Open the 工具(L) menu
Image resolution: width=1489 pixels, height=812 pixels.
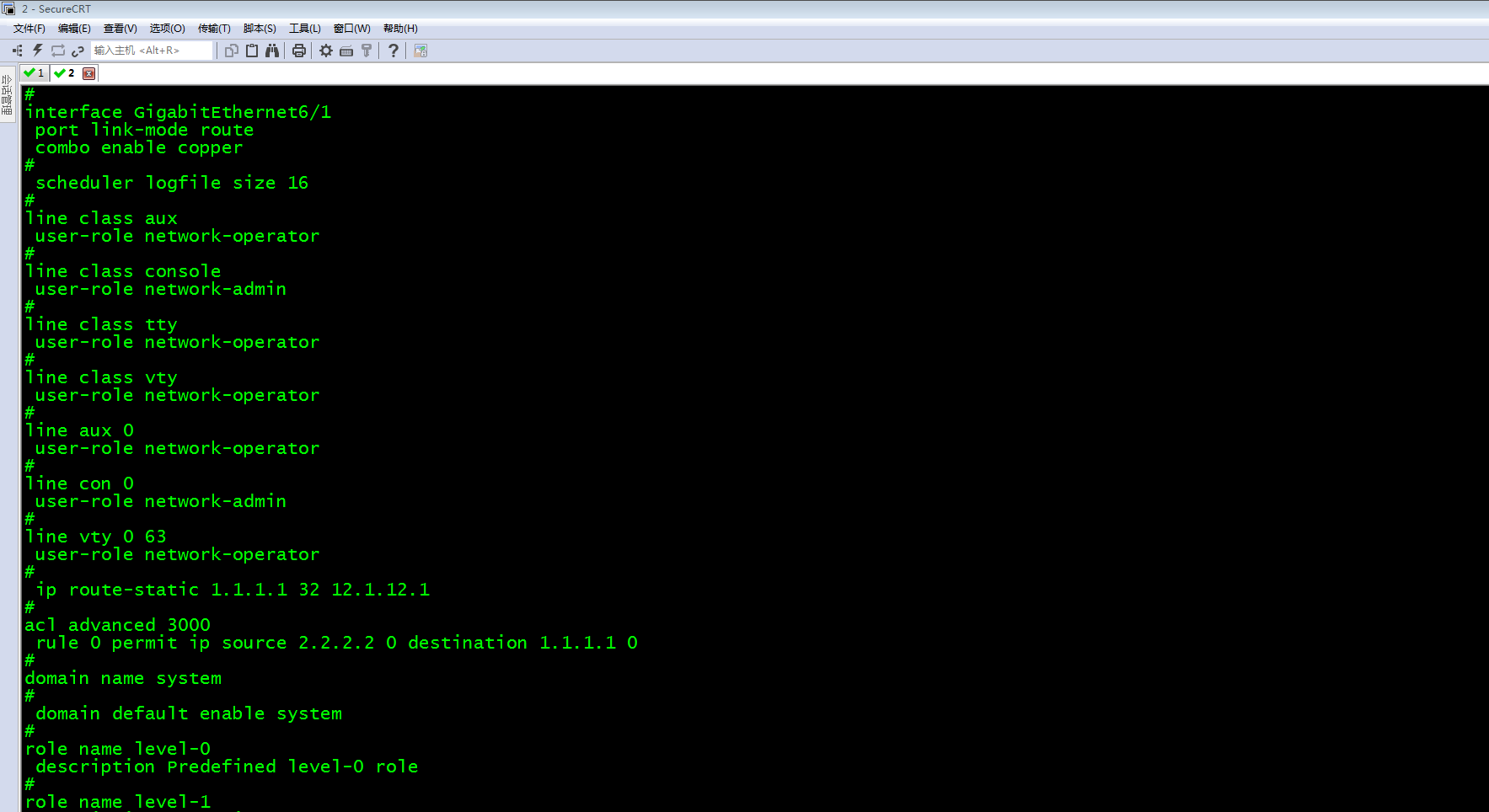(305, 29)
